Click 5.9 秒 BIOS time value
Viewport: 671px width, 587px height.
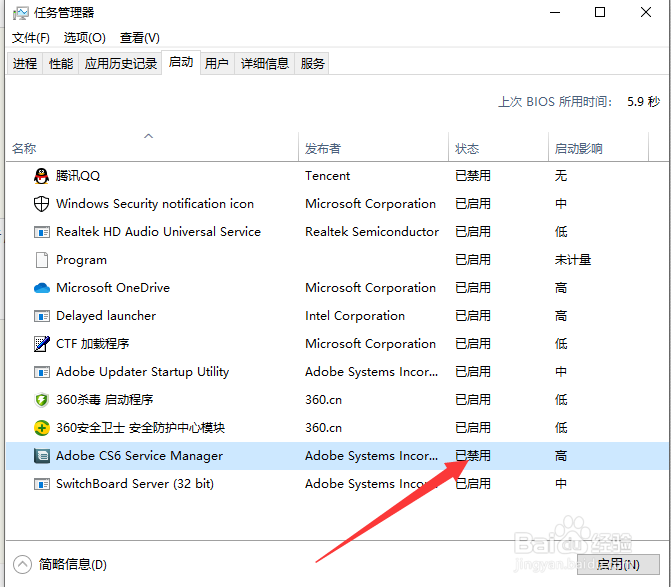(x=644, y=102)
